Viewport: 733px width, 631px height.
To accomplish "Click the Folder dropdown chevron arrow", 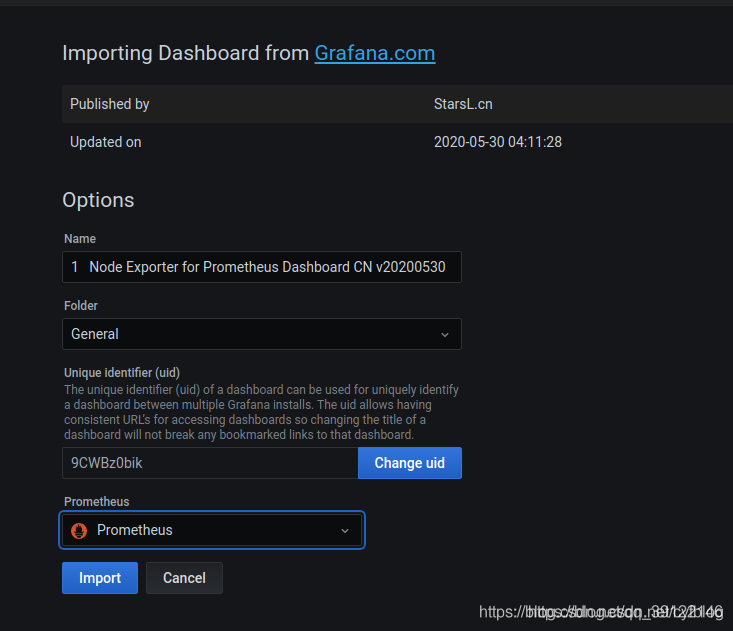I will 445,335.
